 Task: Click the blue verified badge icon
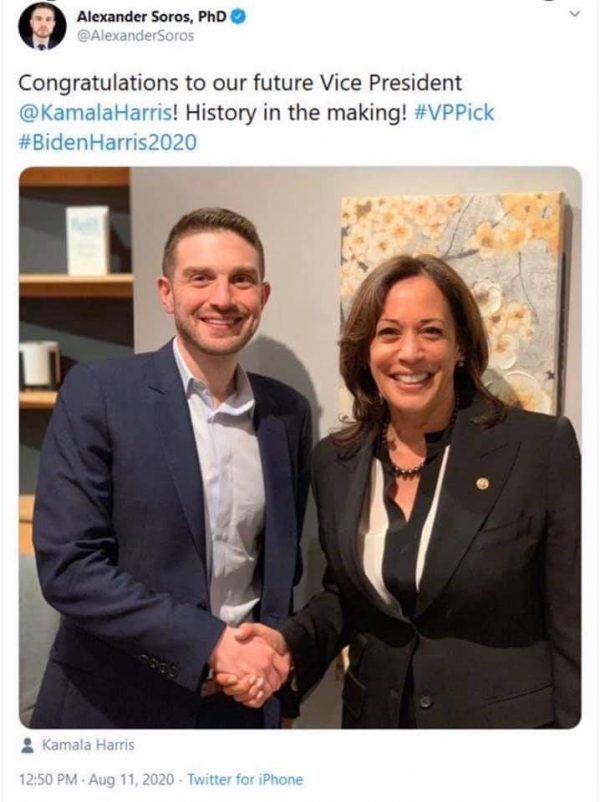[x=239, y=17]
